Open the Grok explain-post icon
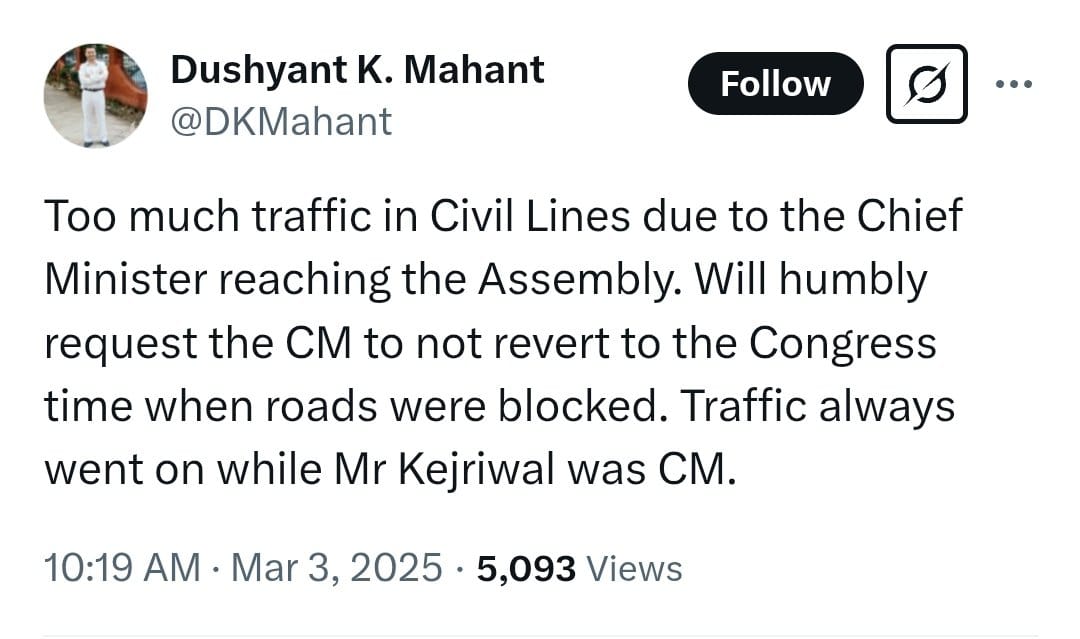Screen dimensions: 1080x639 (926, 84)
